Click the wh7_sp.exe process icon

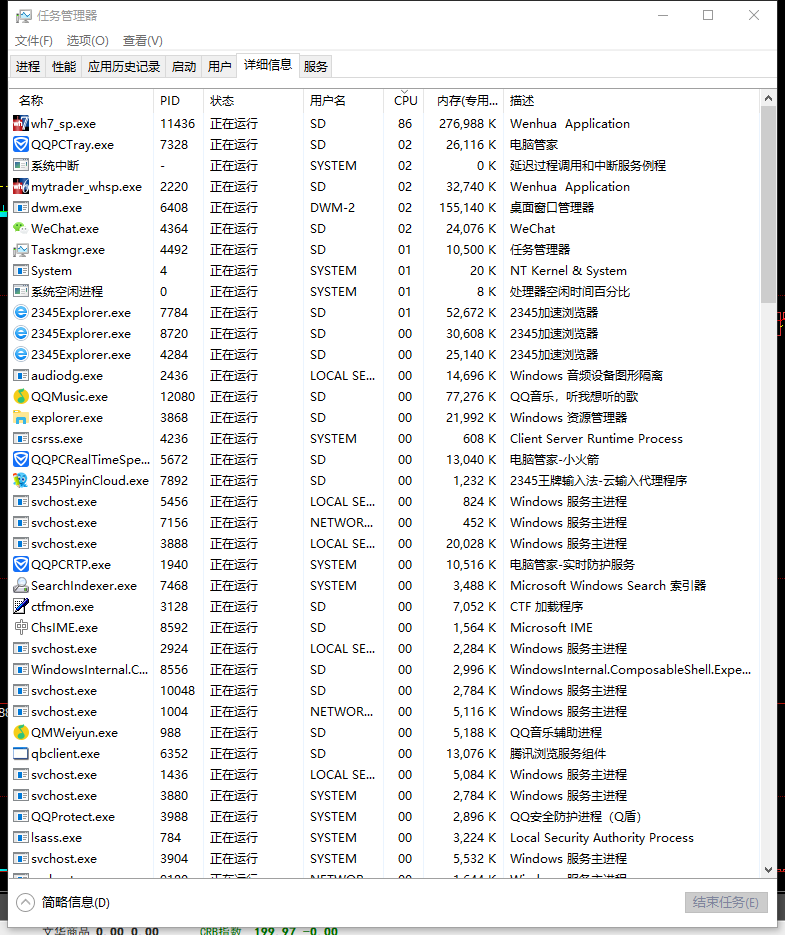pyautogui.click(x=21, y=124)
